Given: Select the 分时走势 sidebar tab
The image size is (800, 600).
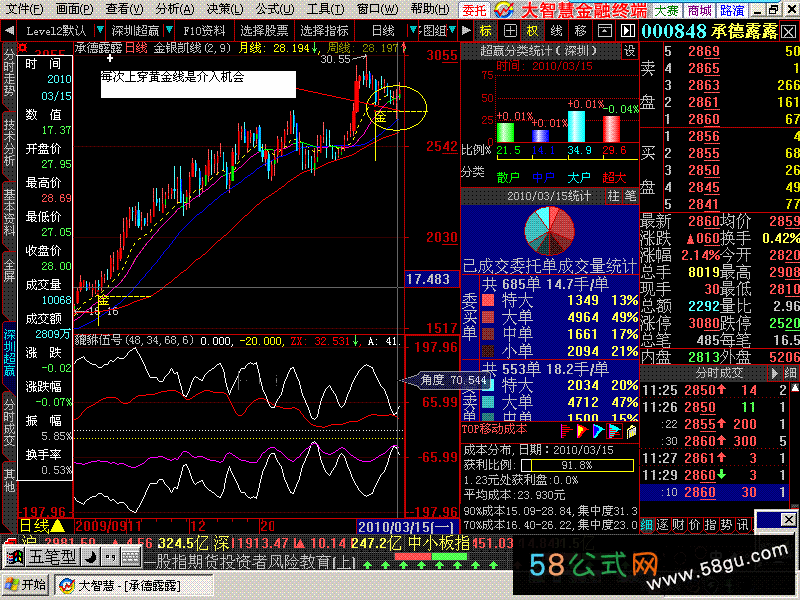Looking at the screenshot, I should [9, 72].
